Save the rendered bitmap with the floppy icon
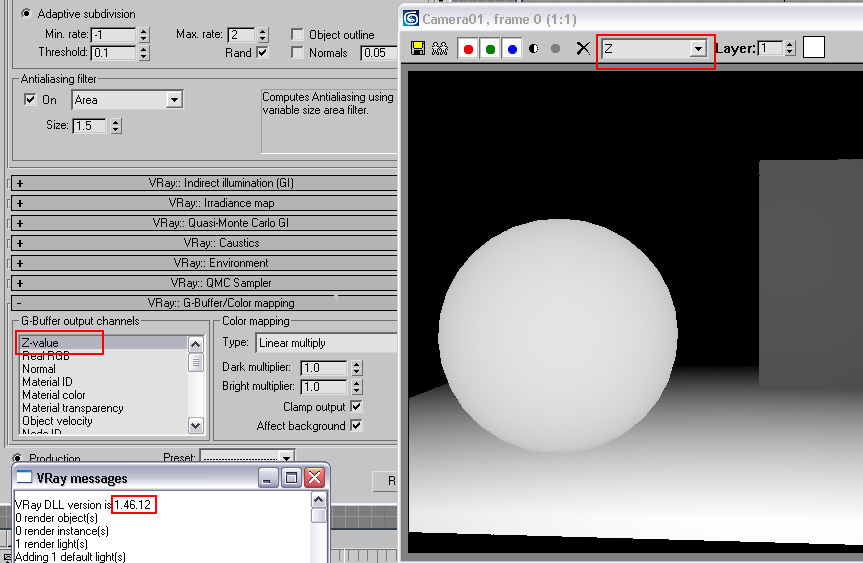The image size is (863, 563). 418,48
